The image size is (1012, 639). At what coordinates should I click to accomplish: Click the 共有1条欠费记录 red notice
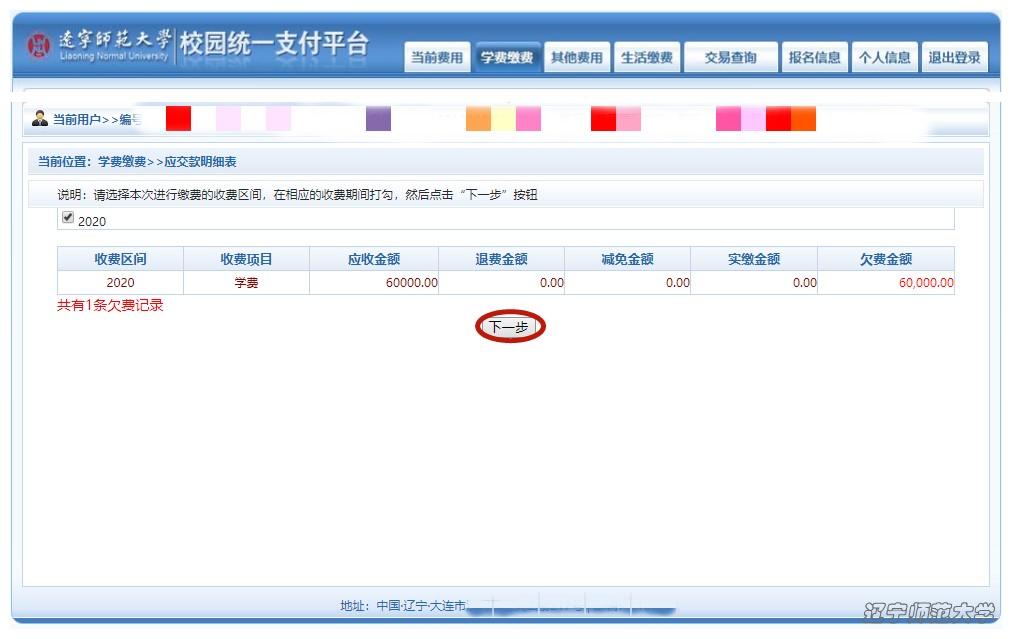[110, 305]
